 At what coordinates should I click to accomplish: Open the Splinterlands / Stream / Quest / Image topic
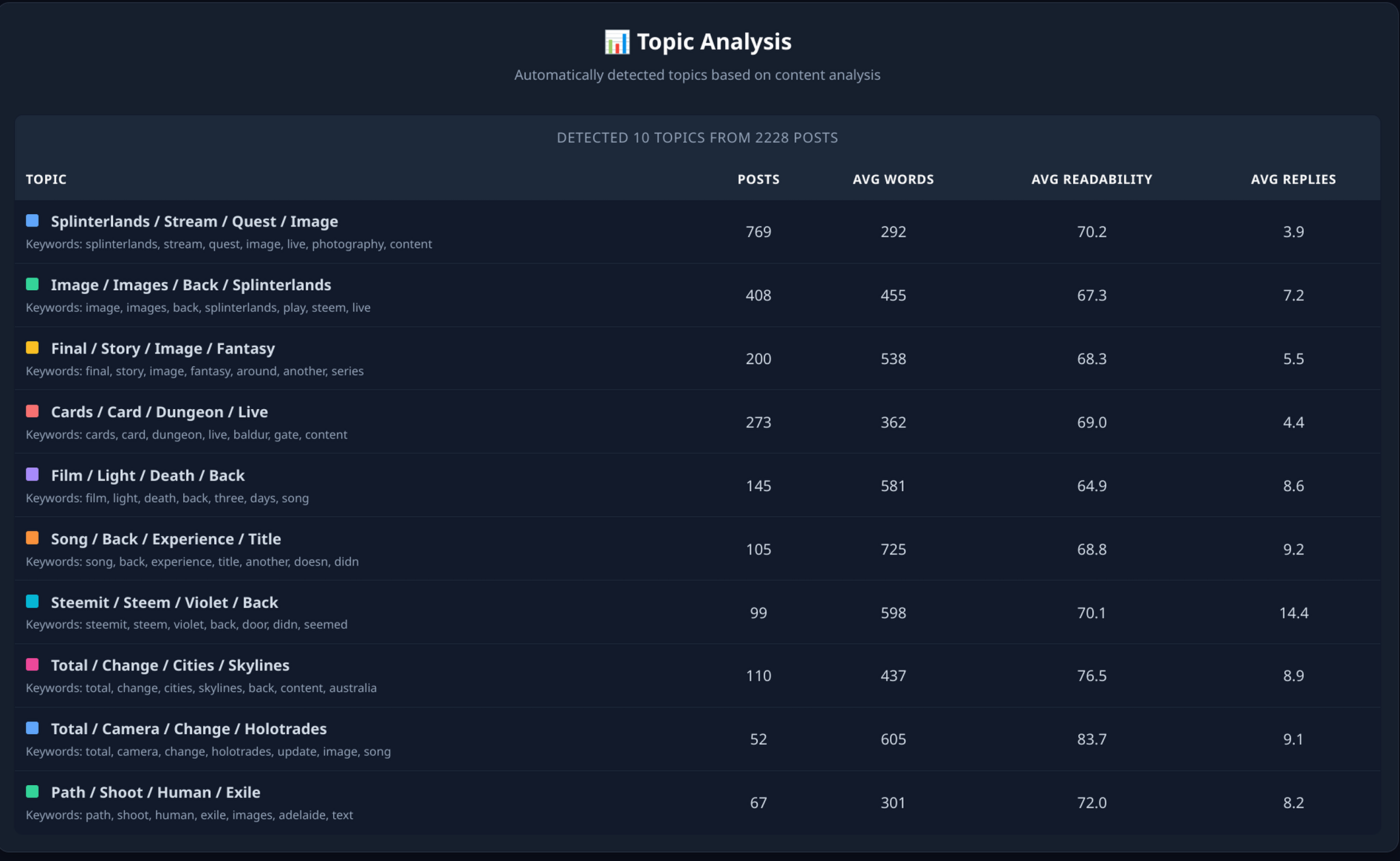[194, 222]
